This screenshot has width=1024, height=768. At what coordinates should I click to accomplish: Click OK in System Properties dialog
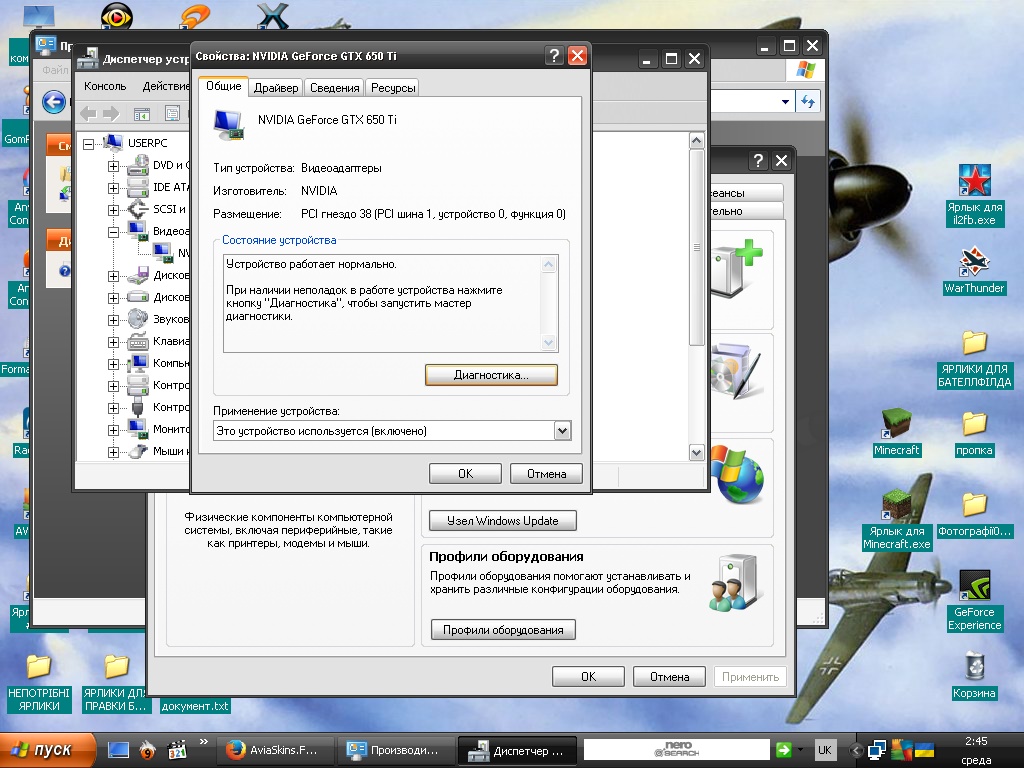tap(588, 677)
